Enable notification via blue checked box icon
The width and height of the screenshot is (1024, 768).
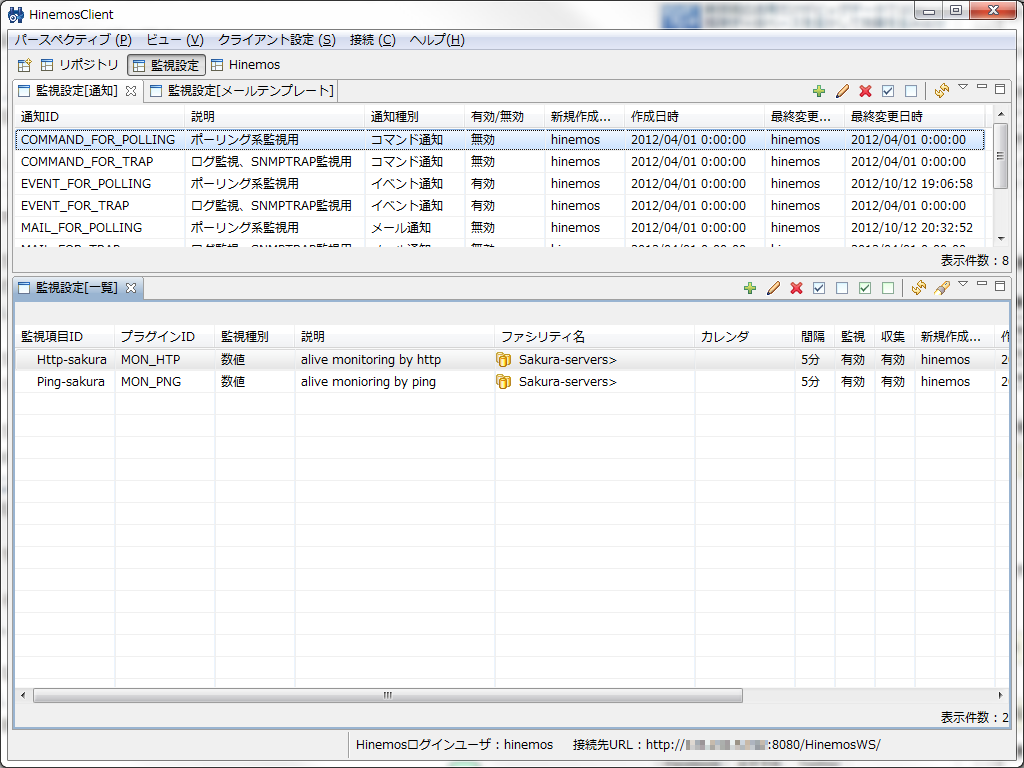coord(888,91)
